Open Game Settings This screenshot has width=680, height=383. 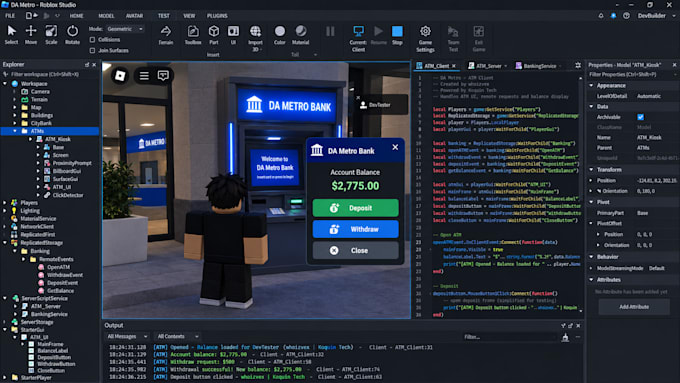tap(425, 38)
